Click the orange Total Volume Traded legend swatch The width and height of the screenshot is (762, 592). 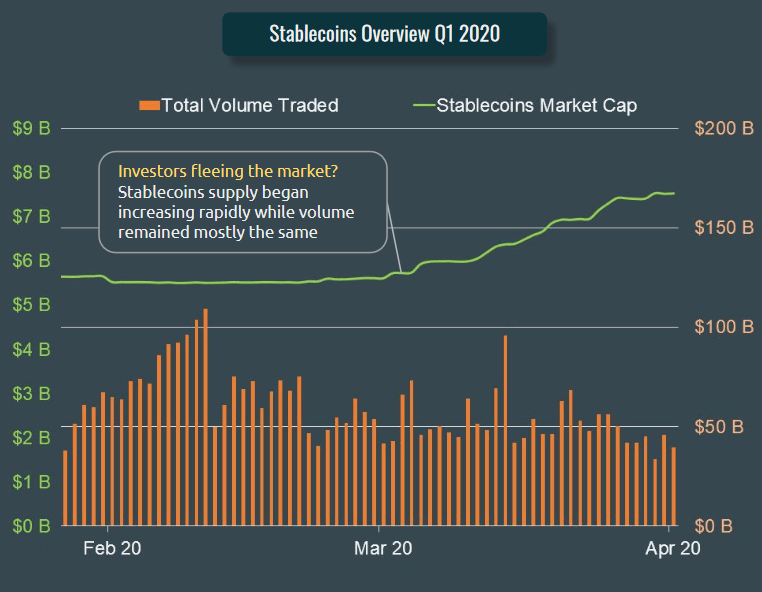point(149,105)
